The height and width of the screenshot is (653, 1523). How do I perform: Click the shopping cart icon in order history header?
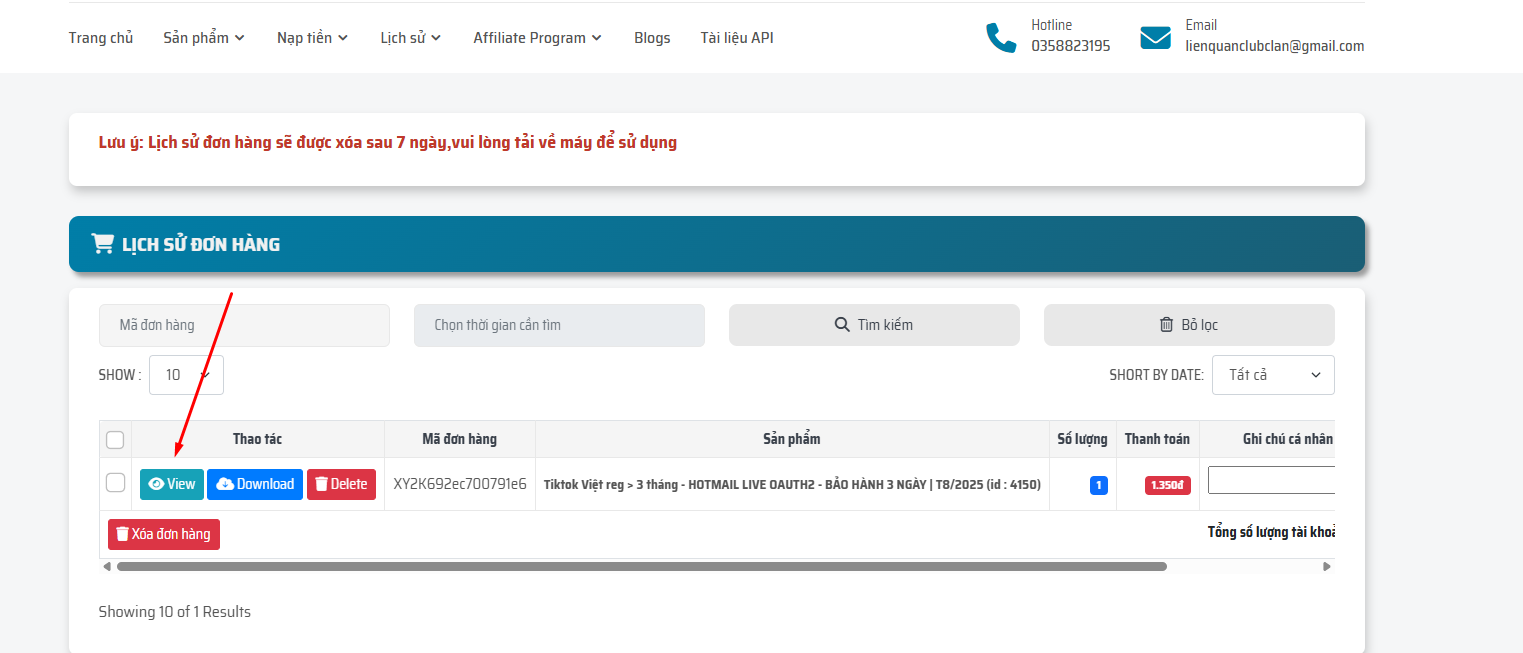click(x=102, y=243)
